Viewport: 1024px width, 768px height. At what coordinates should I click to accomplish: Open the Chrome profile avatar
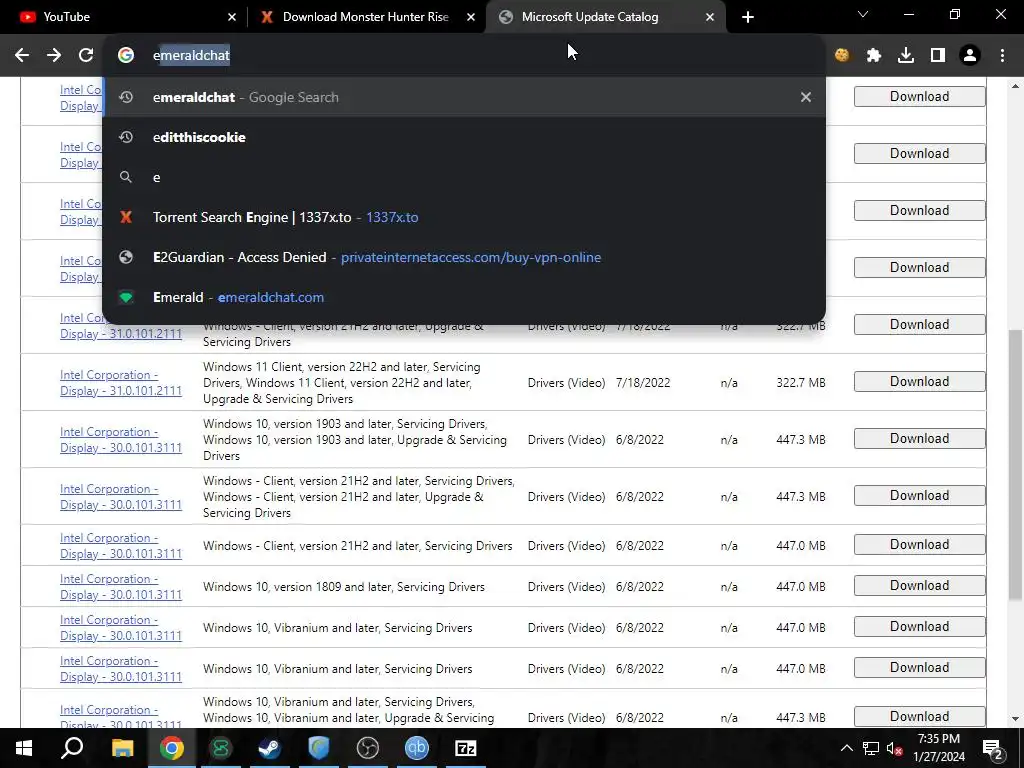click(970, 56)
